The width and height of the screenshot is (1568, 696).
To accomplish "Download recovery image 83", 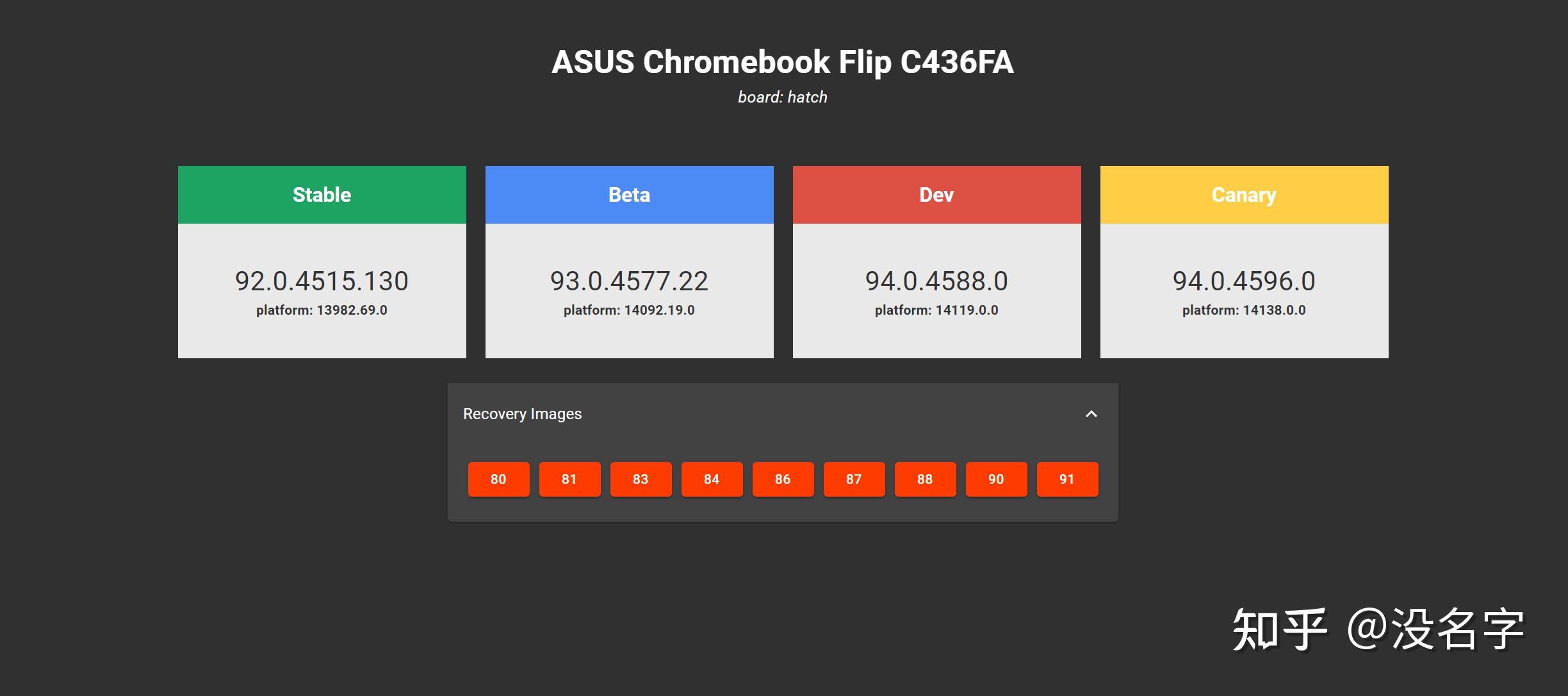I will tap(641, 479).
